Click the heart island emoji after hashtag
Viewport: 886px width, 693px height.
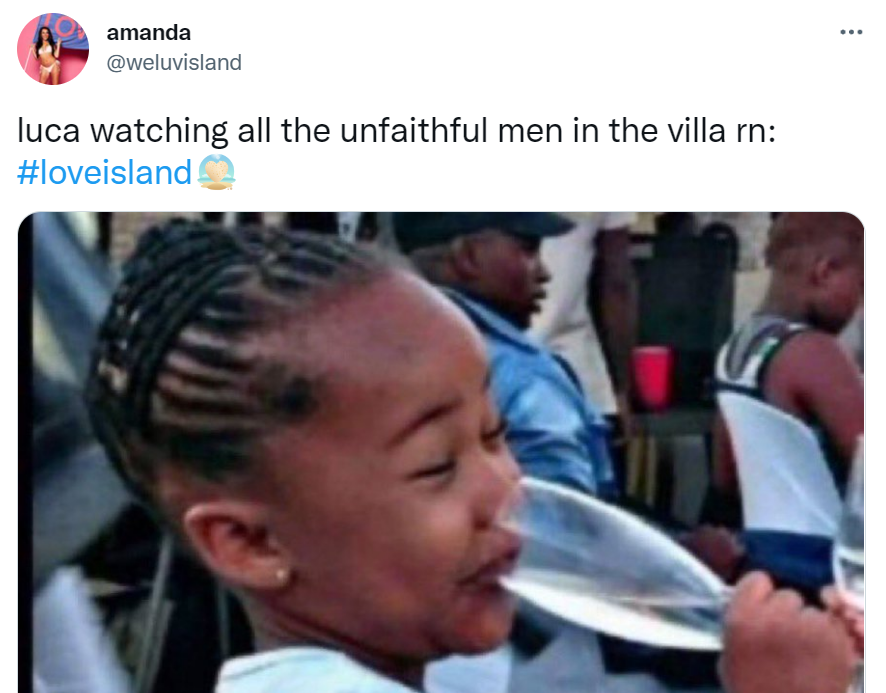(216, 172)
